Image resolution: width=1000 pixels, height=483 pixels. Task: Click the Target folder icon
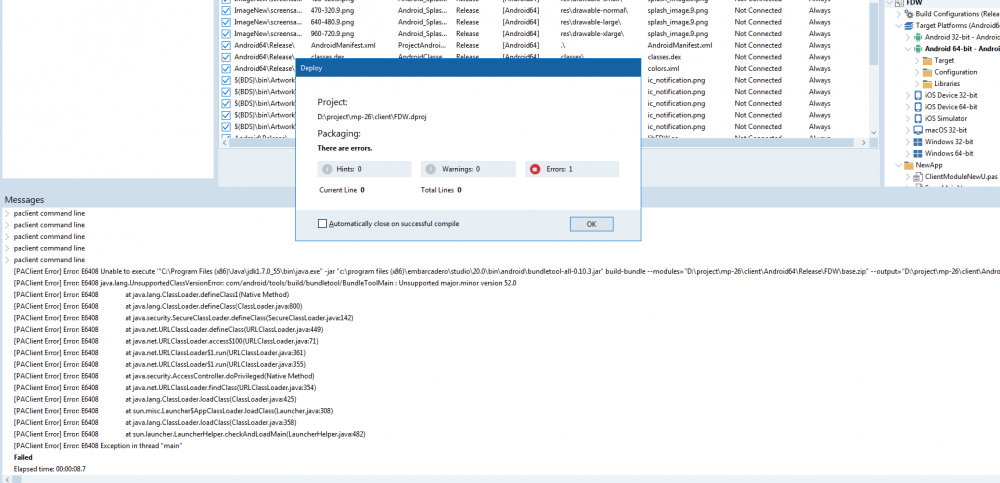tap(927, 61)
